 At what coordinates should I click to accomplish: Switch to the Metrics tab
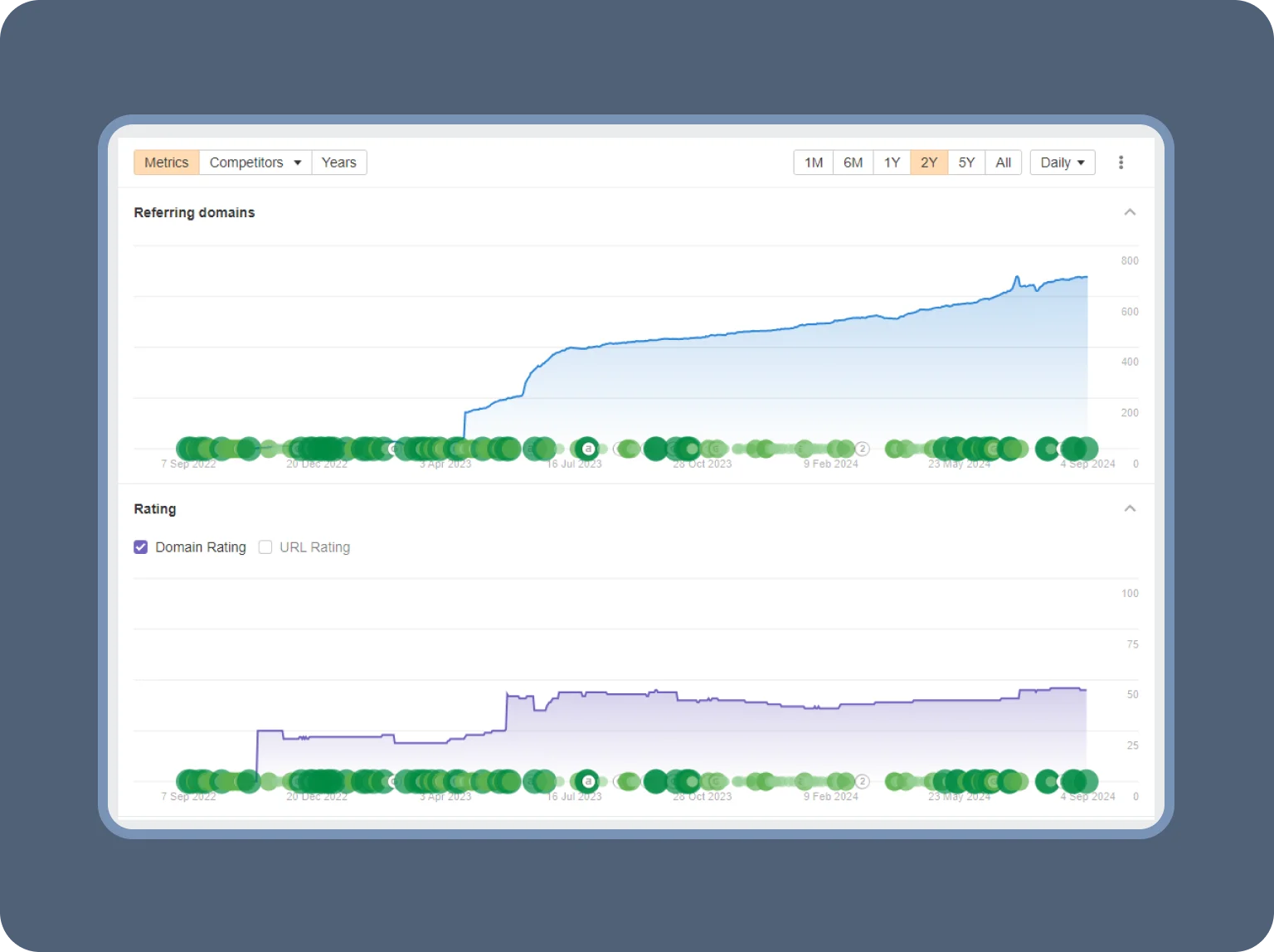pos(167,163)
